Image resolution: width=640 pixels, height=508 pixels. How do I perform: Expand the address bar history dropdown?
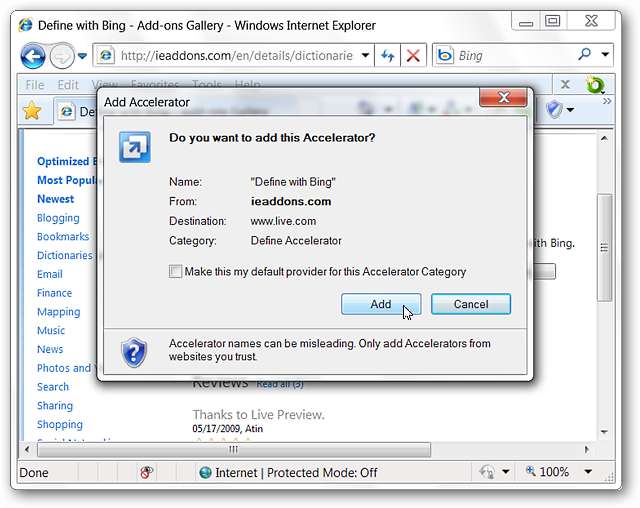click(365, 55)
